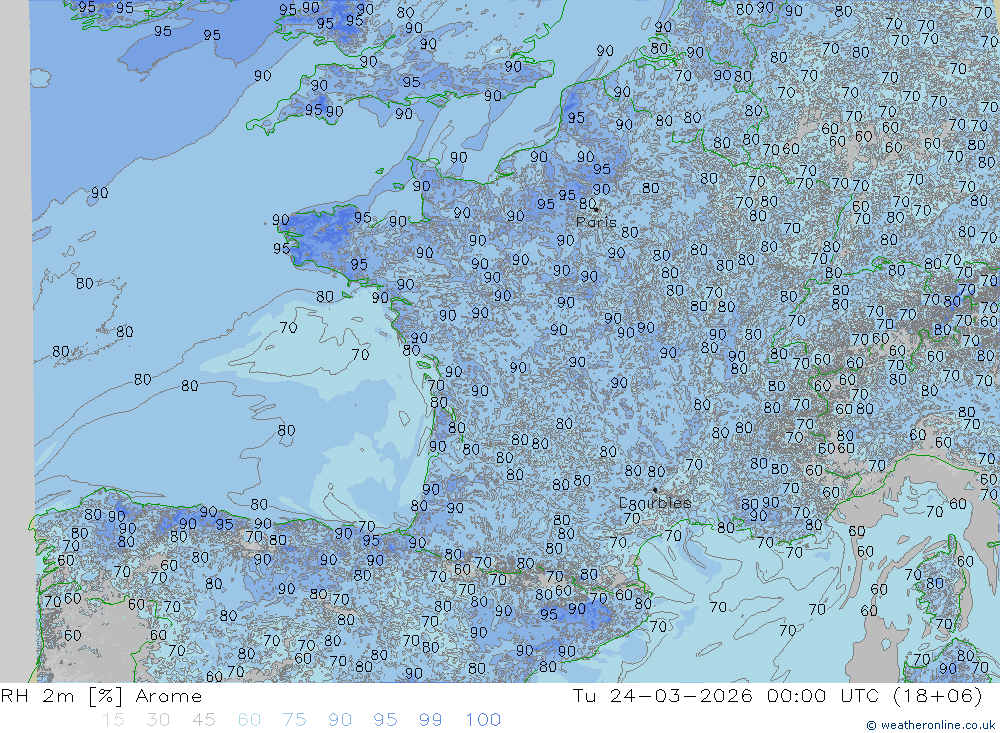Select the legend value 45
The width and height of the screenshot is (1000, 733).
(x=203, y=720)
